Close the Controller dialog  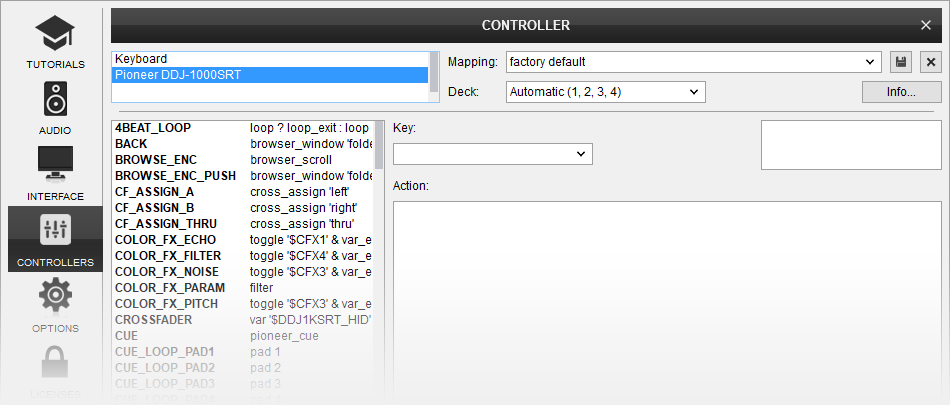tap(926, 25)
